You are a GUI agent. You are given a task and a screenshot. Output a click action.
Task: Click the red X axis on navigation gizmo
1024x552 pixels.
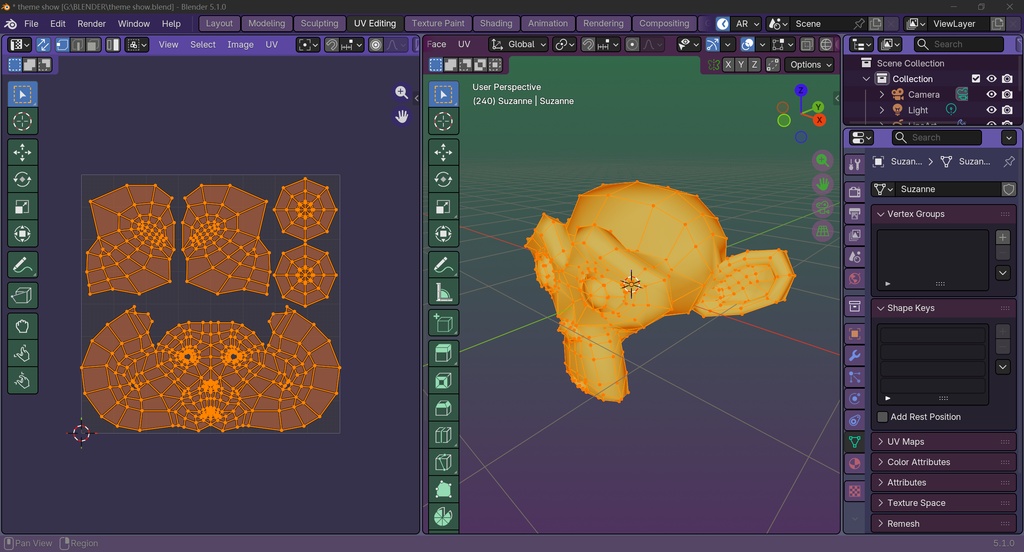[x=820, y=120]
